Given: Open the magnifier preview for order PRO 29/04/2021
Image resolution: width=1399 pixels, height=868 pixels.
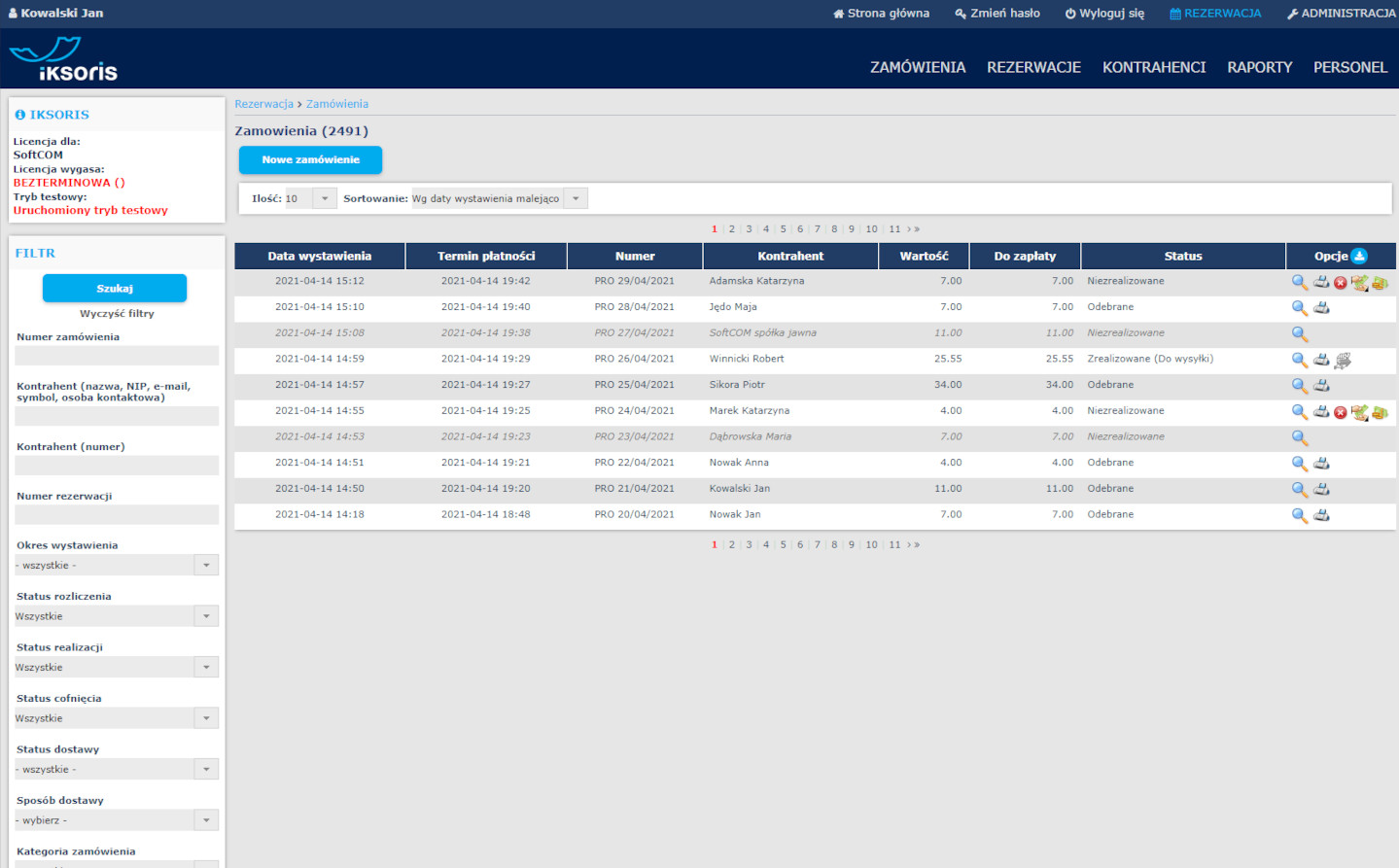Looking at the screenshot, I should pos(1299,282).
